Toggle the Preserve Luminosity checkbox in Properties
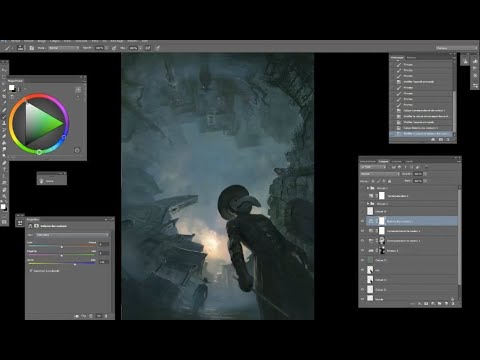 click(31, 271)
